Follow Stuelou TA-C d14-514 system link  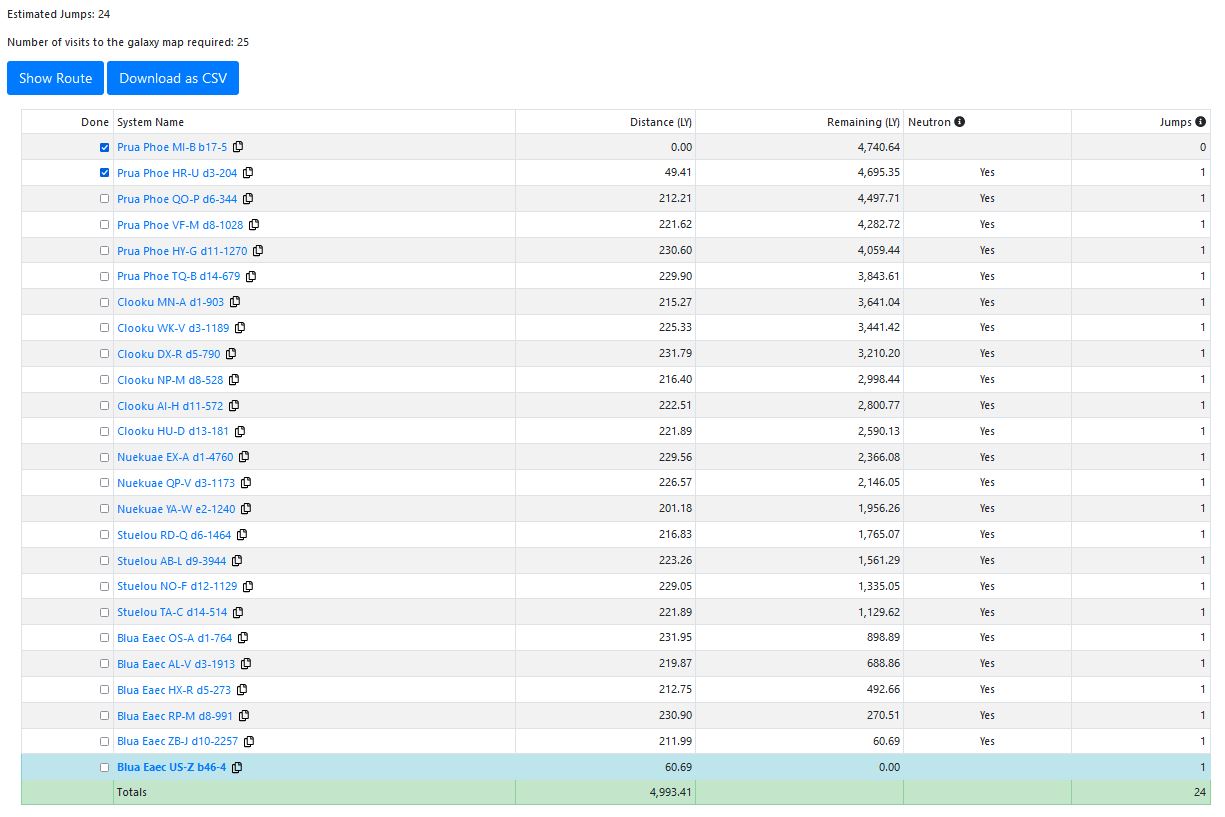pyautogui.click(x=172, y=612)
